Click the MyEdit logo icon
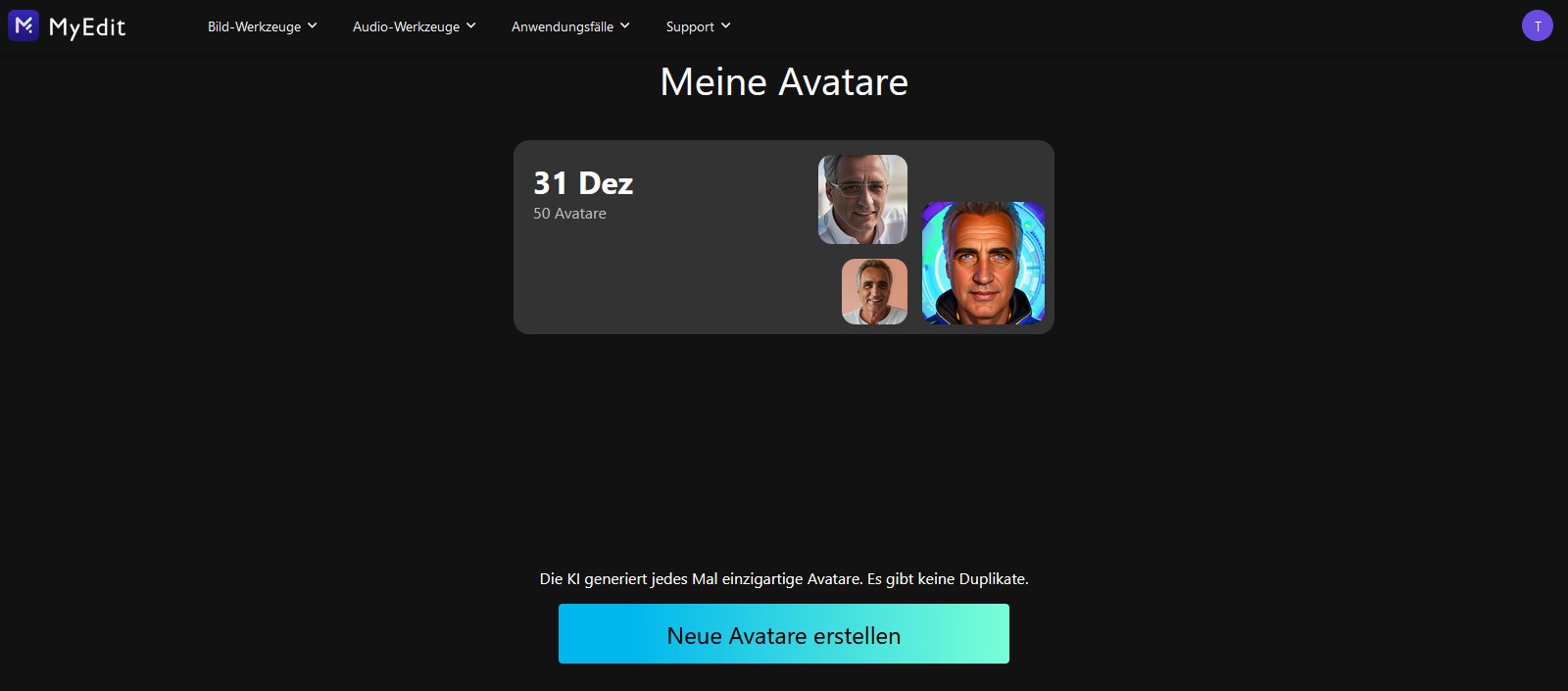 click(x=24, y=25)
